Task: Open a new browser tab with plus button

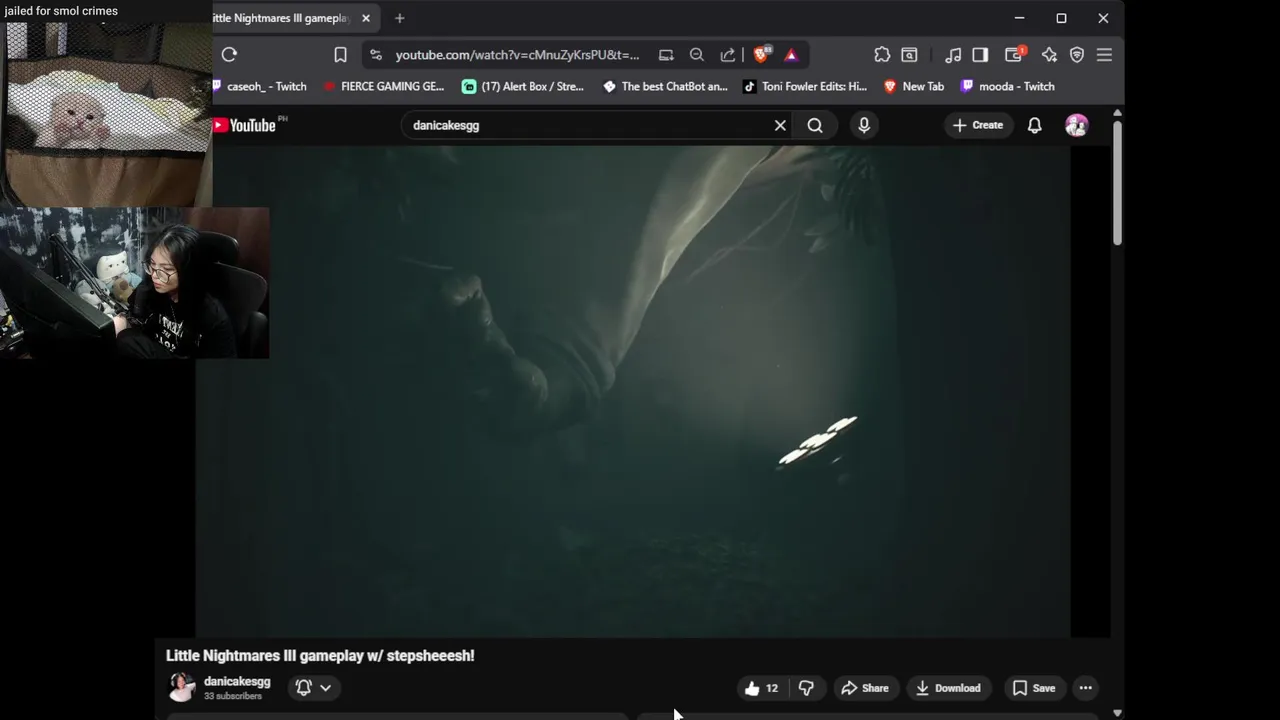Action: click(x=399, y=18)
